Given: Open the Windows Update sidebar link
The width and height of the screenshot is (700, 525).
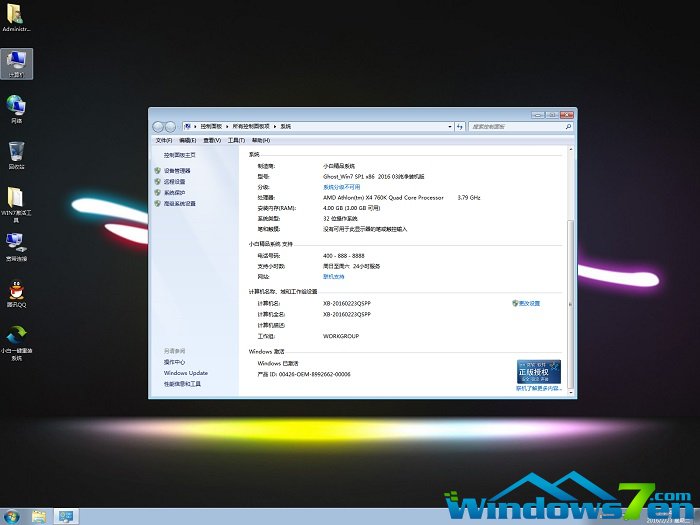Looking at the screenshot, I should [x=186, y=373].
